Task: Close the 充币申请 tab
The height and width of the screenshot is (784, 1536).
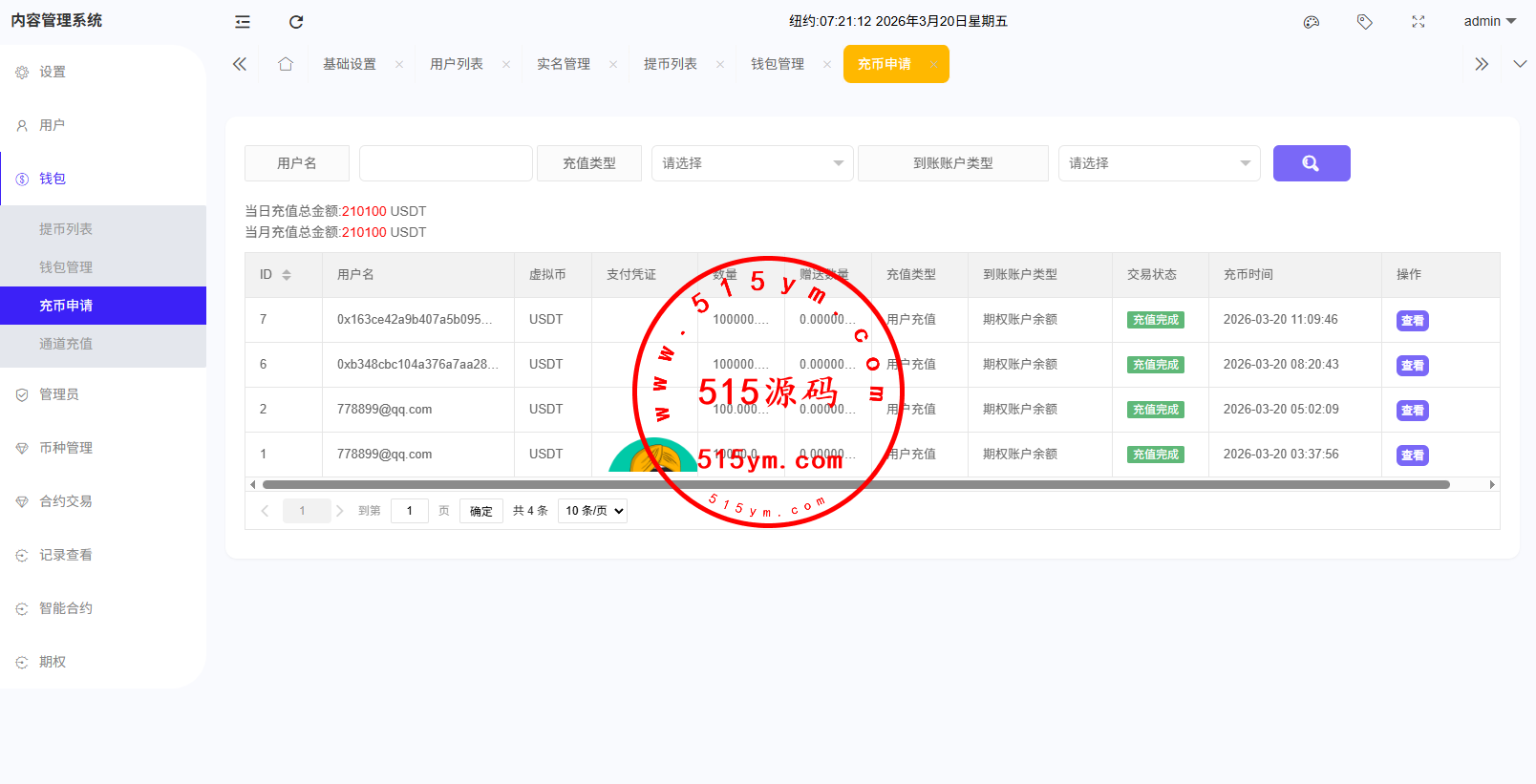Action: click(933, 65)
